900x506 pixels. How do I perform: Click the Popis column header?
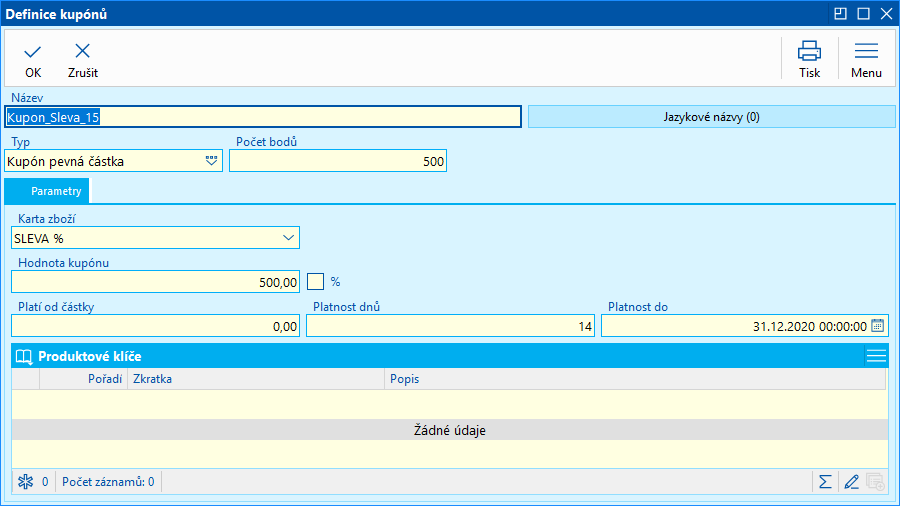click(x=635, y=379)
